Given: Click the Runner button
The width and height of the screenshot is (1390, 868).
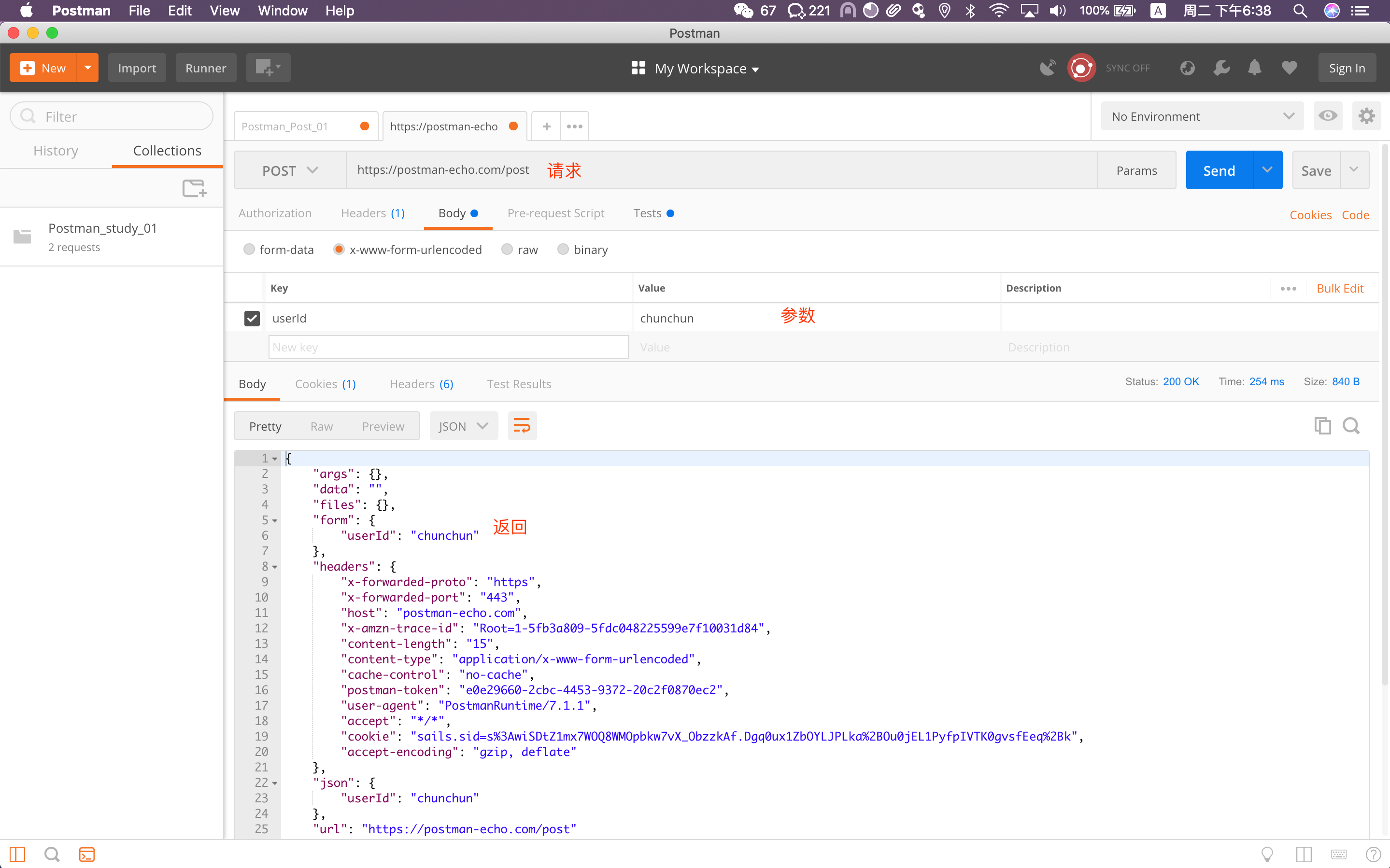Looking at the screenshot, I should tap(206, 68).
